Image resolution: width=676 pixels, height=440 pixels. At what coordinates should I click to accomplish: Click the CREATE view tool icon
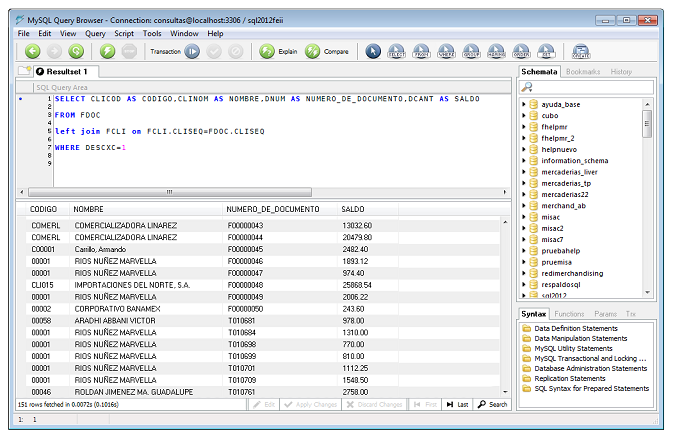click(x=581, y=51)
